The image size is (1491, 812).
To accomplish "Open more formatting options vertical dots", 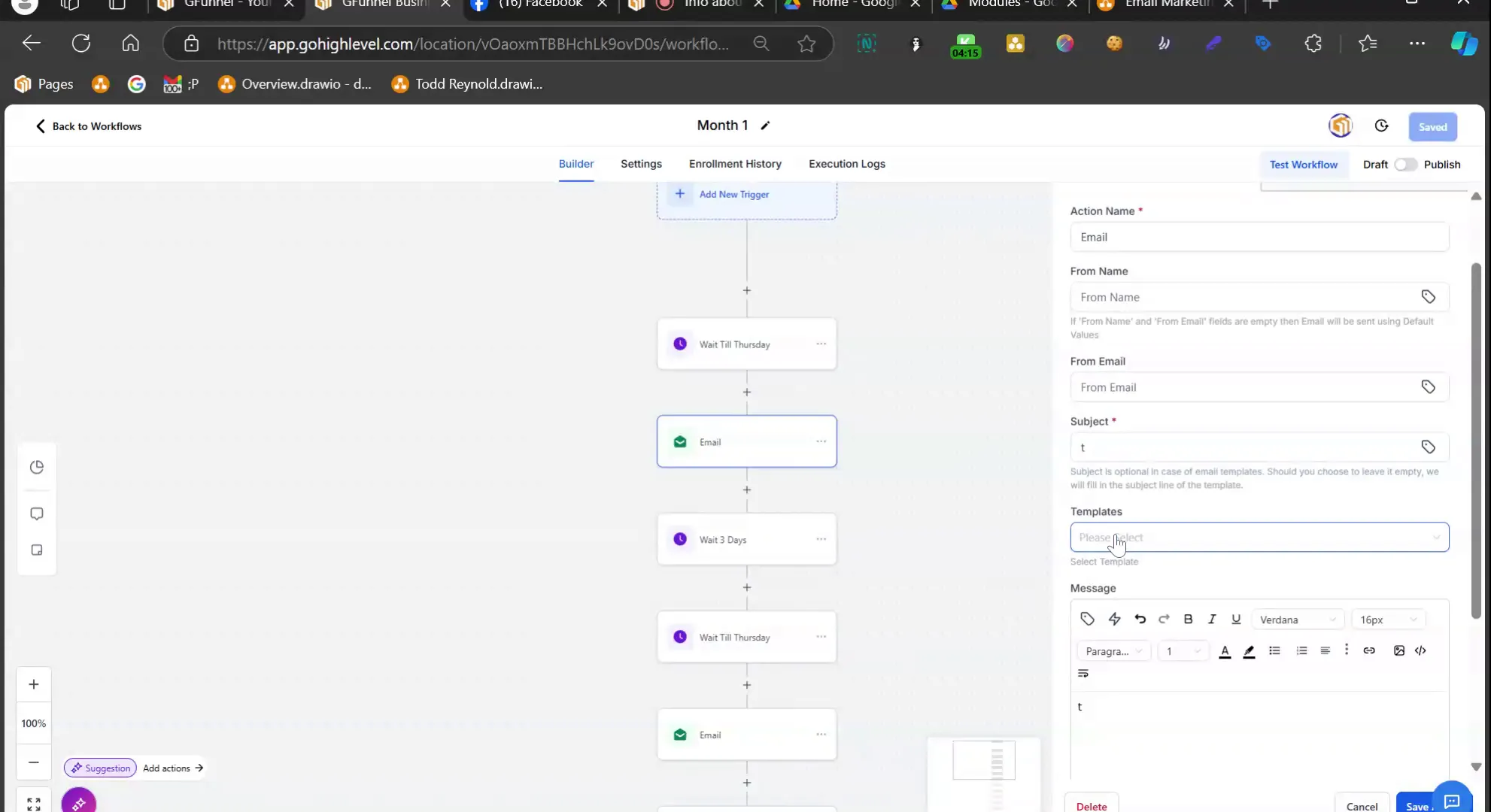I will click(1347, 650).
